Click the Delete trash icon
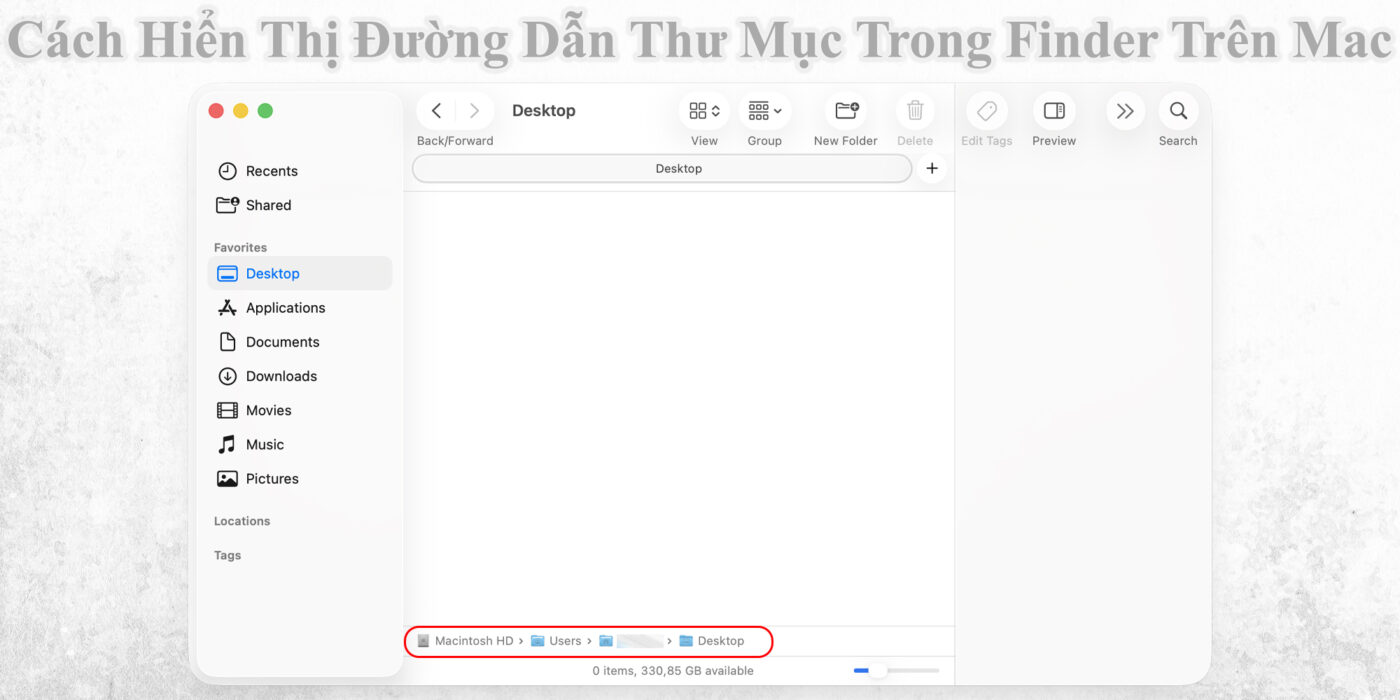This screenshot has height=700, width=1400. 914,110
